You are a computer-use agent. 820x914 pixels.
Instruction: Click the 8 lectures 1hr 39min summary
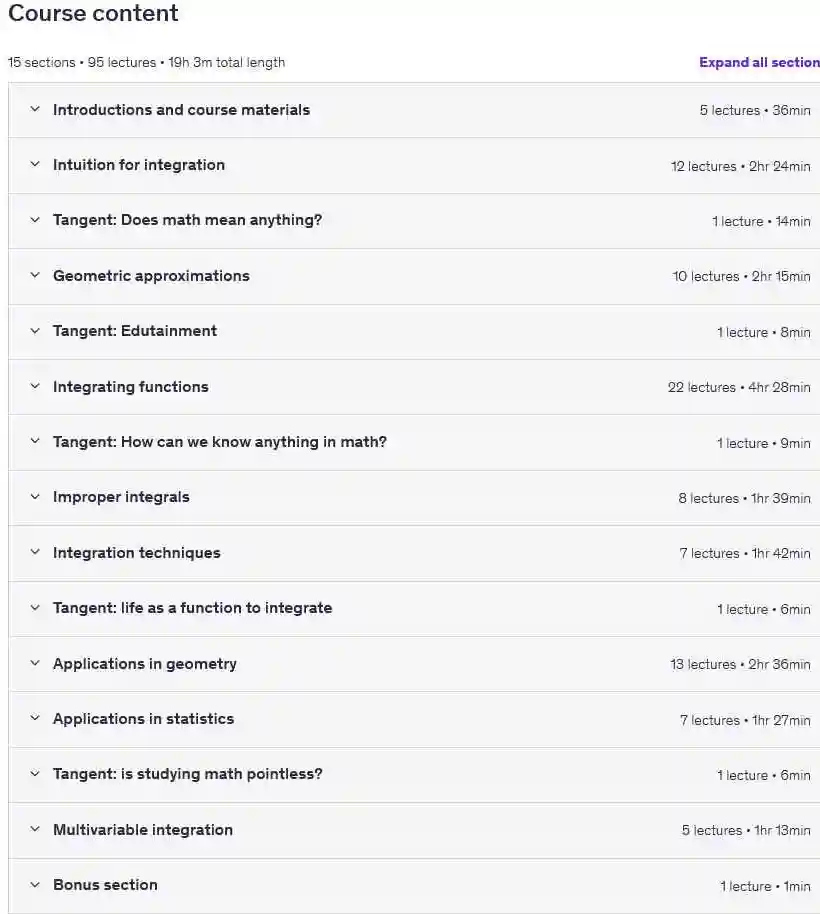click(x=744, y=498)
